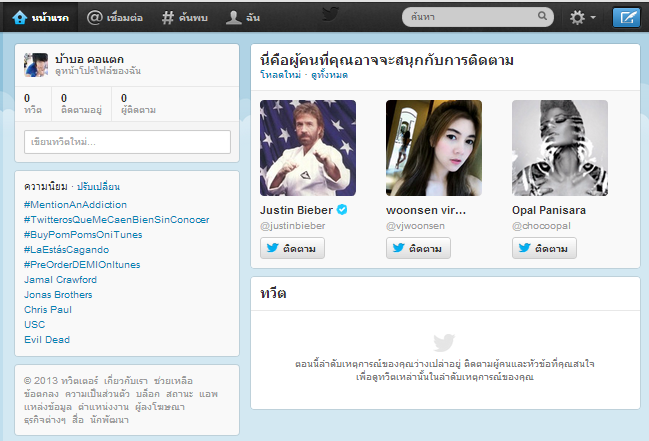Click footer link บล็อก
The height and width of the screenshot is (441, 649).
[148, 394]
